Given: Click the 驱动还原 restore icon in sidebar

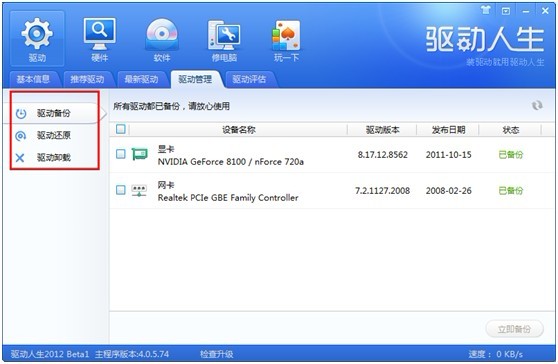Looking at the screenshot, I should point(21,136).
